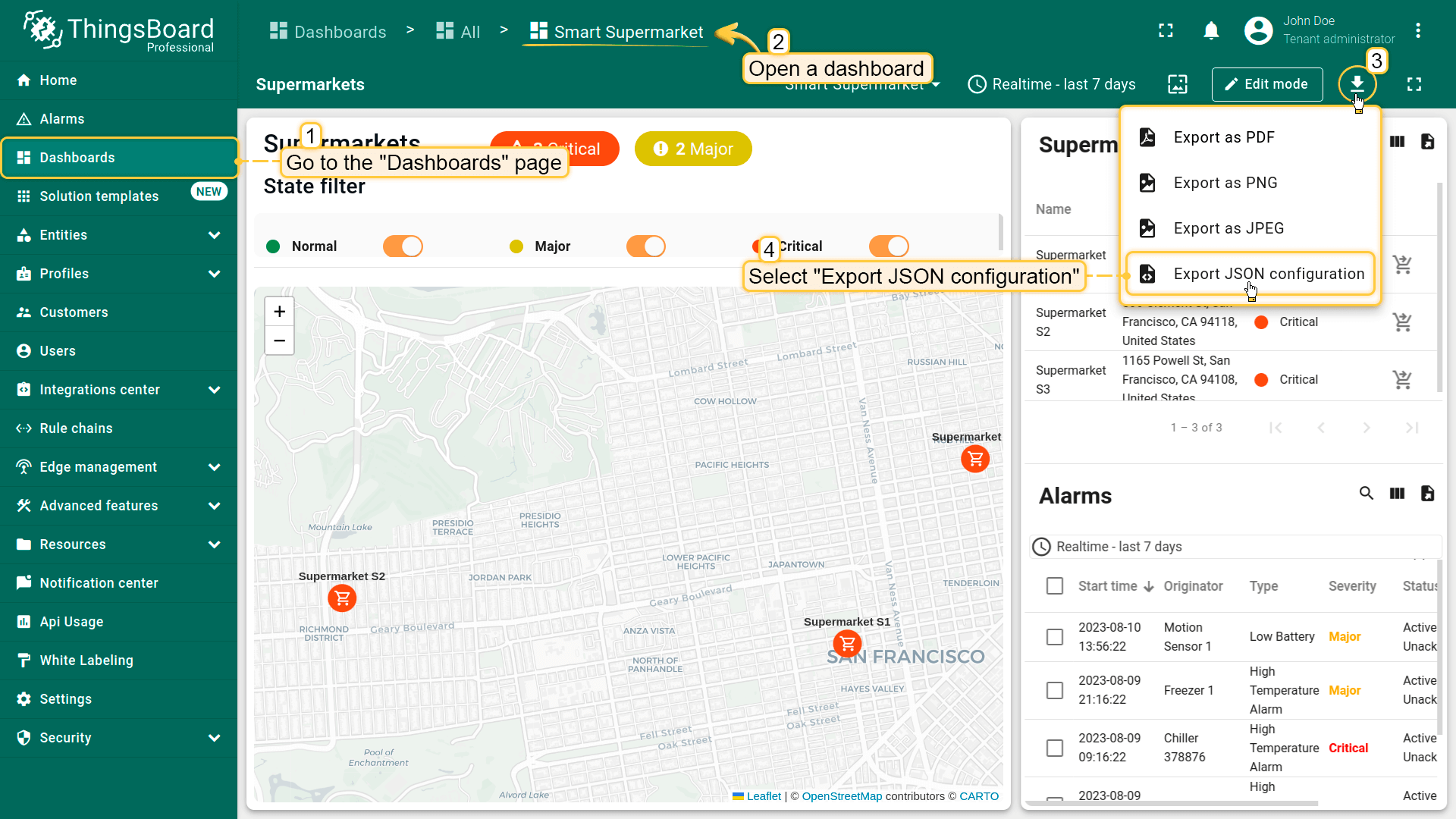Click the map zoom in button
Viewport: 1456px width, 819px height.
coord(279,312)
